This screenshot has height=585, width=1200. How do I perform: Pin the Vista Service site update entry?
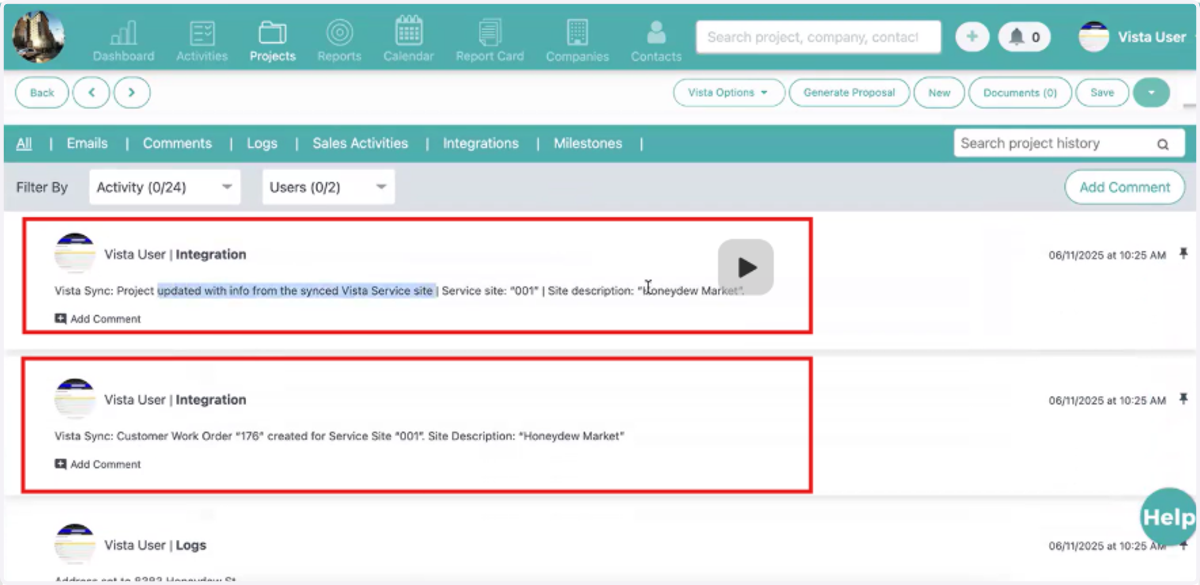click(x=1184, y=253)
